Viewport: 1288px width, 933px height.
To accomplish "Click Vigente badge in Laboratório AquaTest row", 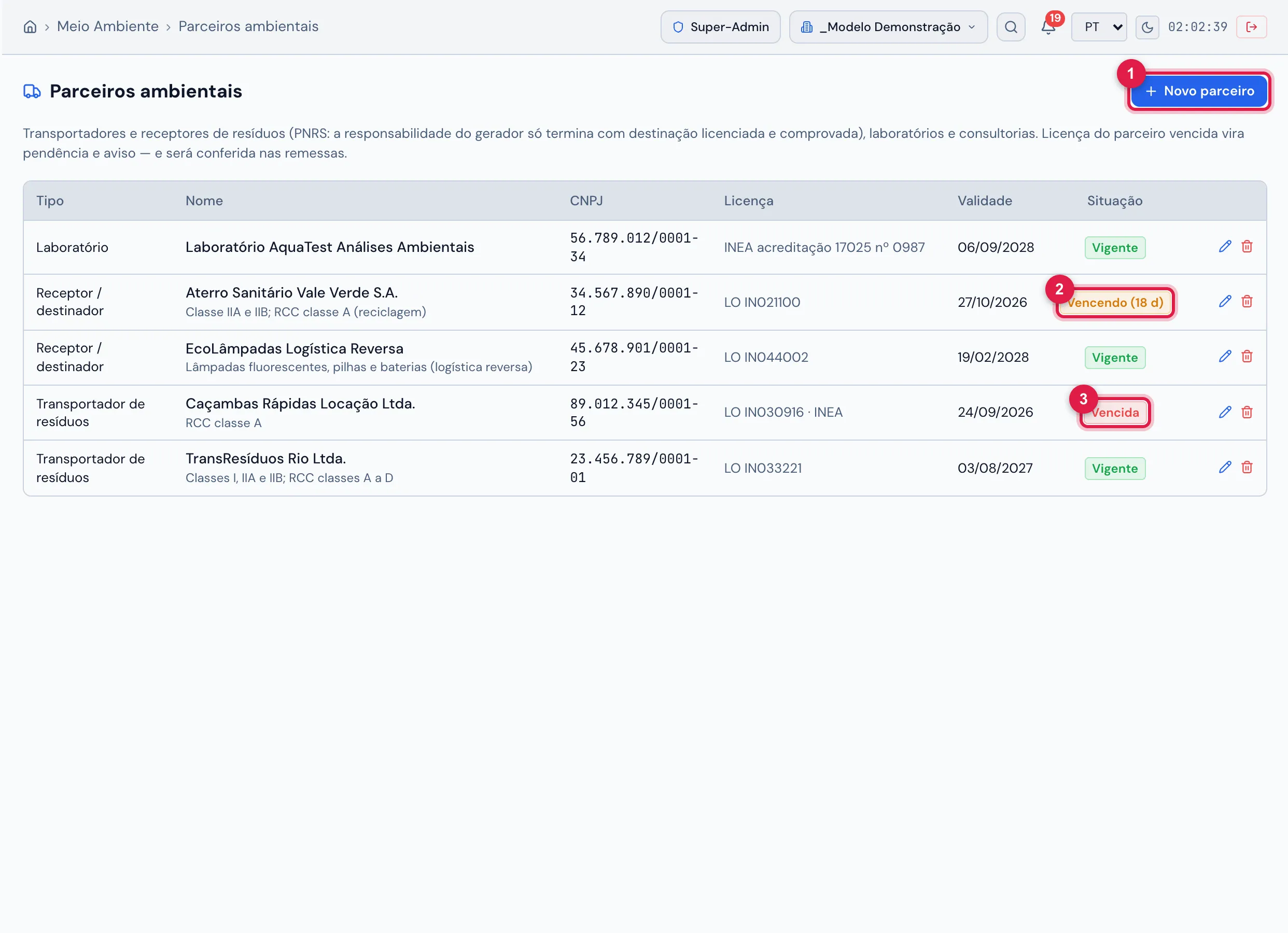I will click(x=1115, y=248).
